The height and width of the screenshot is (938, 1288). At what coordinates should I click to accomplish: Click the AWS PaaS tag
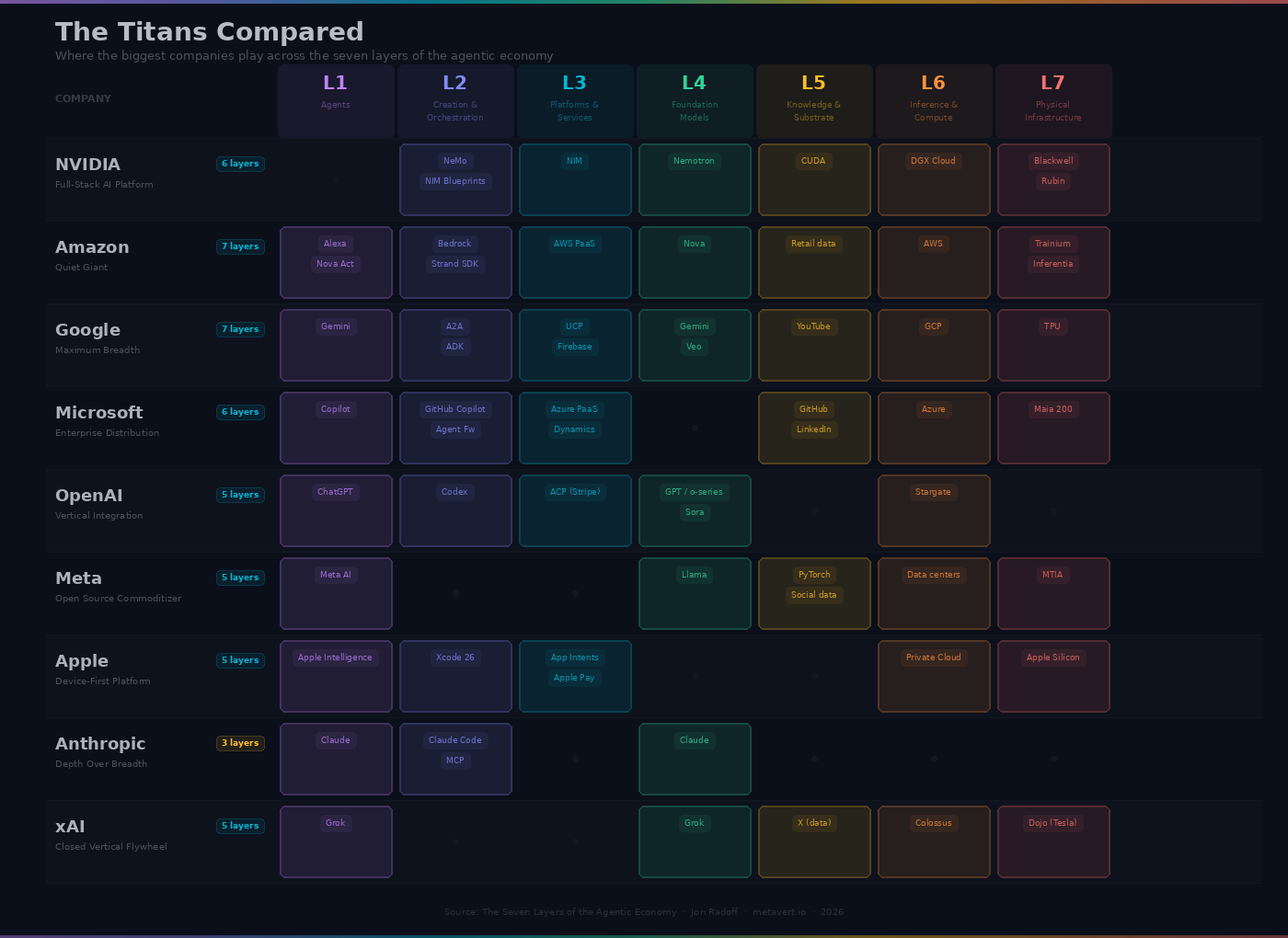(575, 244)
